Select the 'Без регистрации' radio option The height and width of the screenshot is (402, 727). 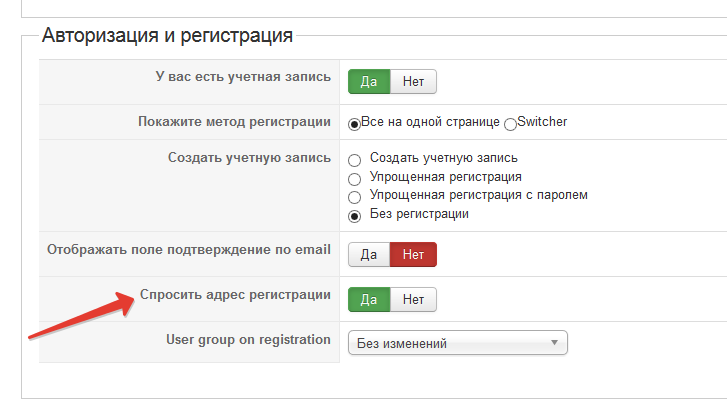point(354,215)
